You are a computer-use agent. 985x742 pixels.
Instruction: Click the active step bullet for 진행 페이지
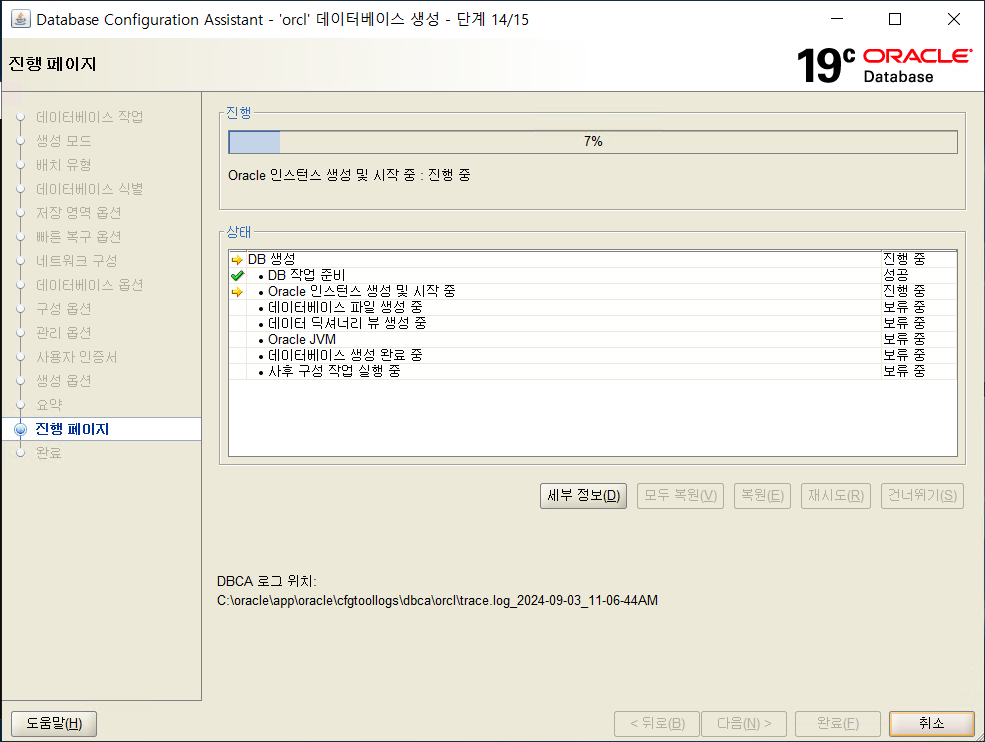21,429
